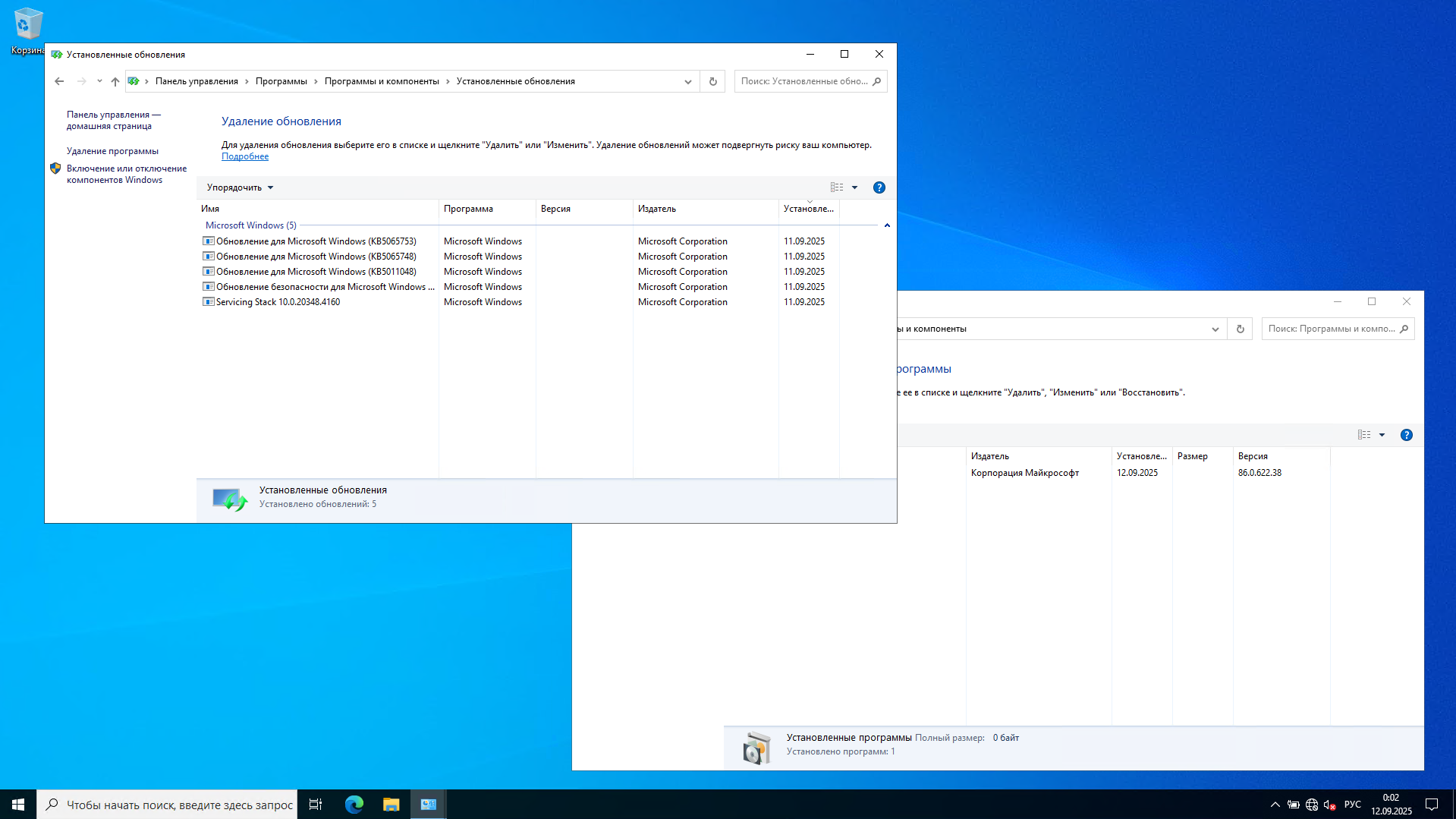Go up one level with up arrow
Viewport: 1456px width, 819px height.
(x=115, y=81)
